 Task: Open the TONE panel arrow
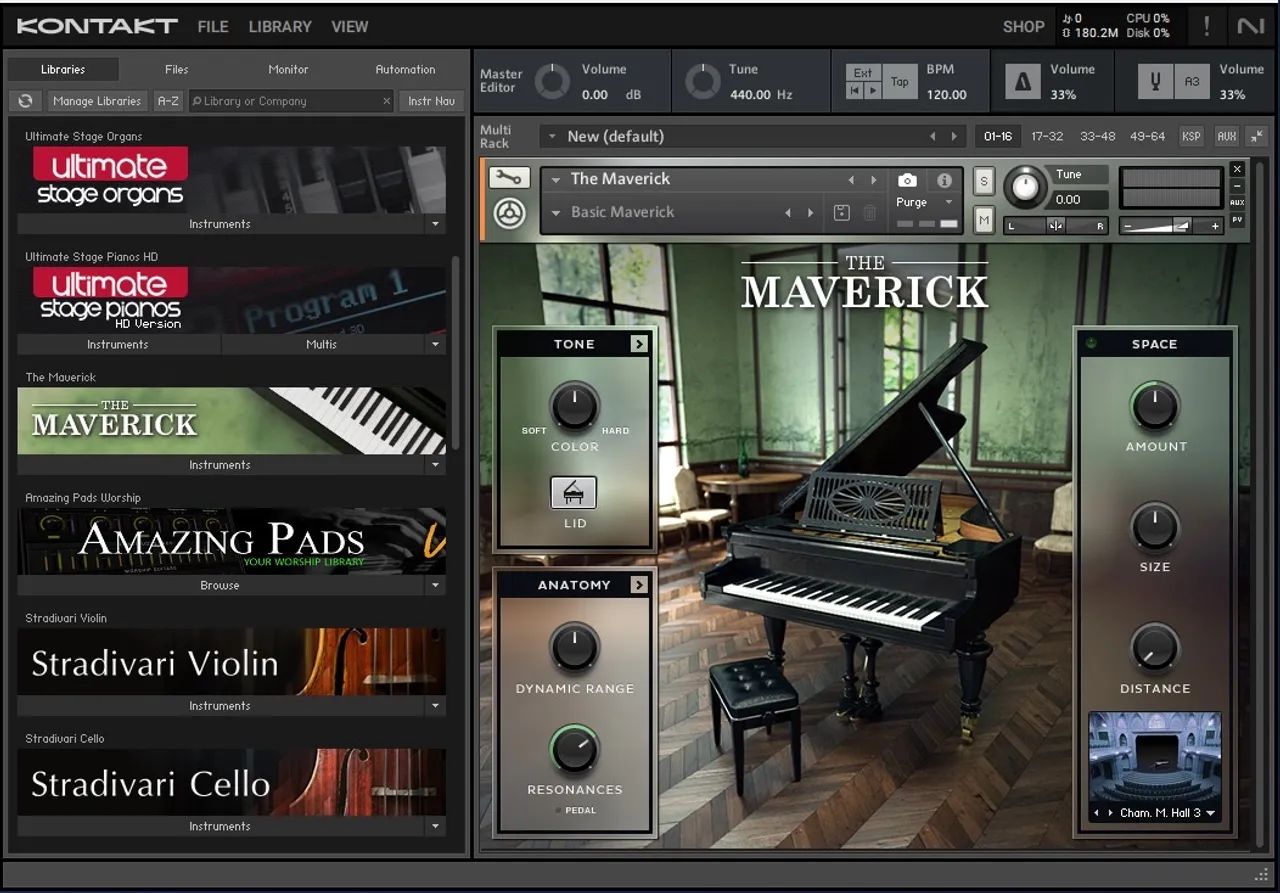point(639,344)
